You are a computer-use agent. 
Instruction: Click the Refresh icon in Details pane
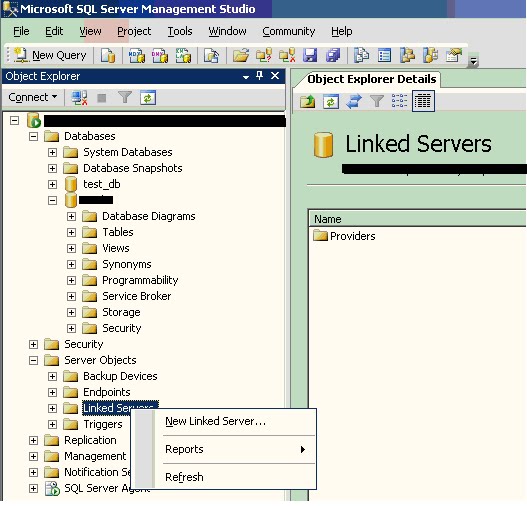pyautogui.click(x=331, y=101)
